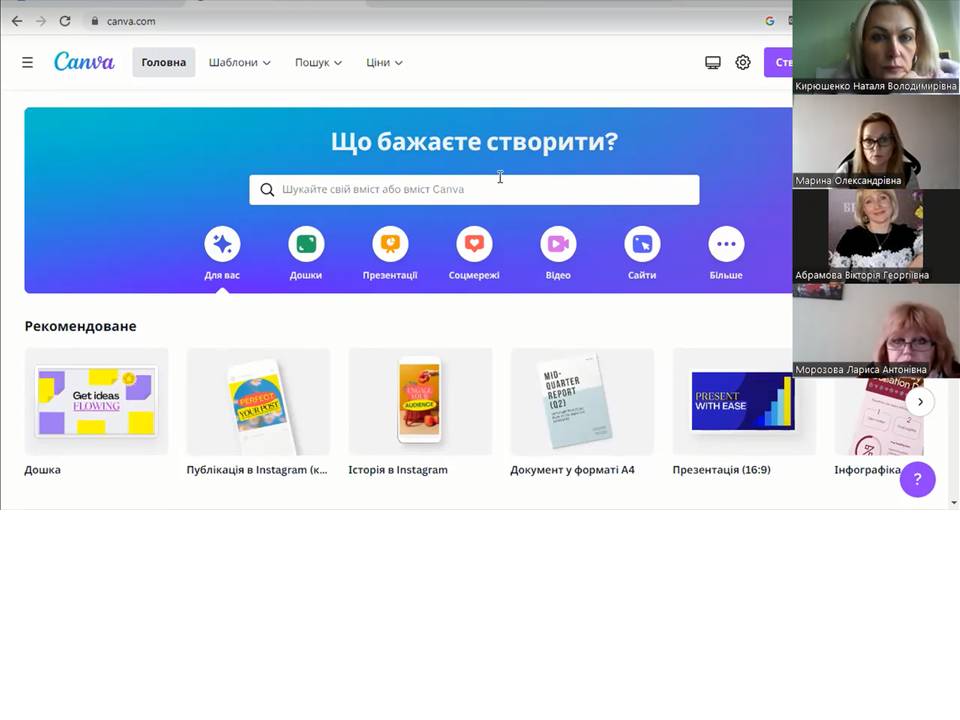Image resolution: width=960 pixels, height=720 pixels.
Task: Open the purple help question button
Action: click(x=917, y=479)
